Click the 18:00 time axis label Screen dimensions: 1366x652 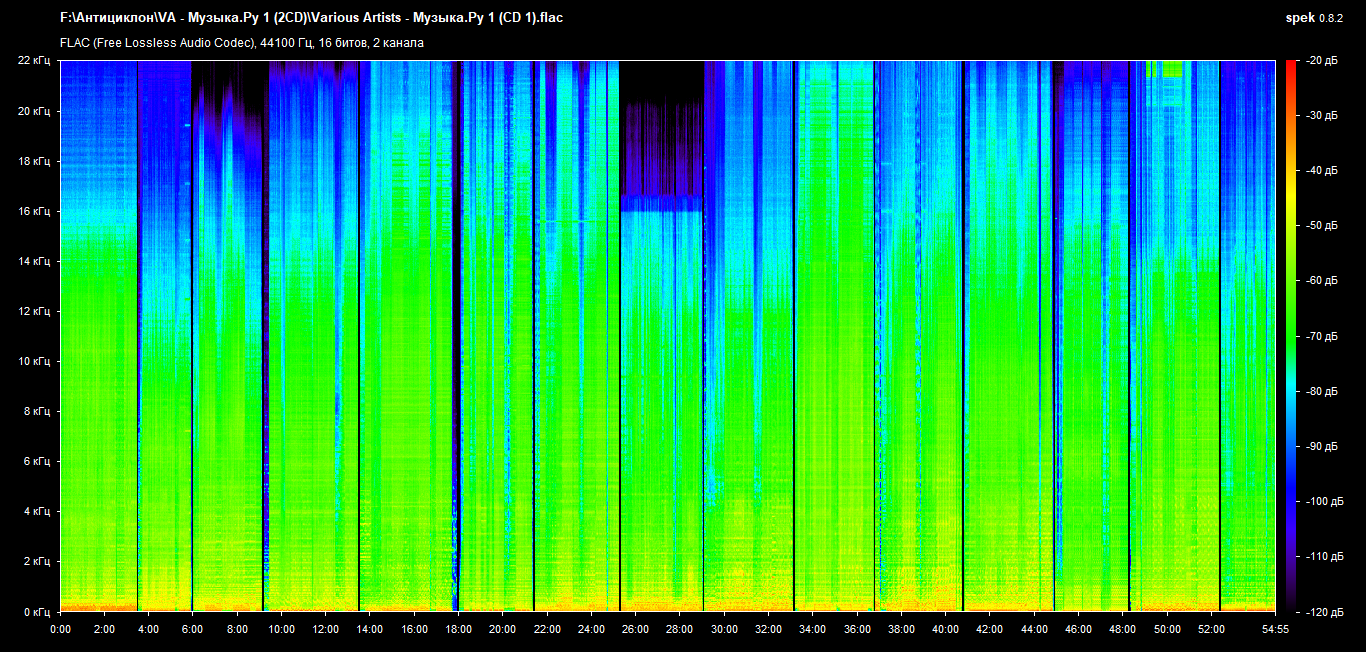point(458,629)
